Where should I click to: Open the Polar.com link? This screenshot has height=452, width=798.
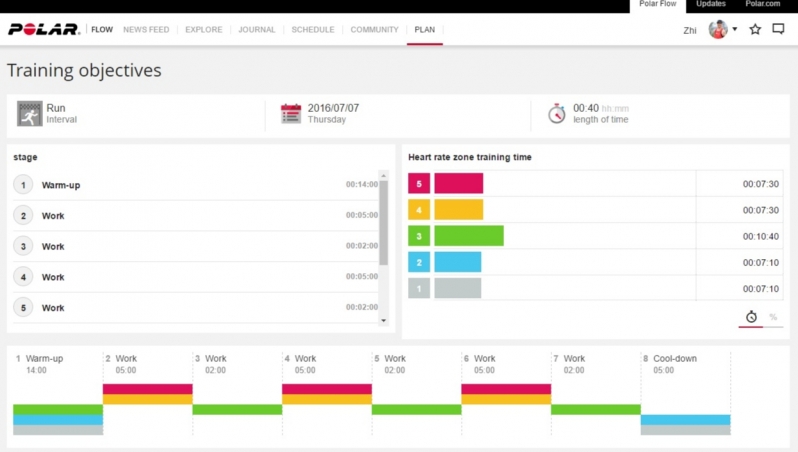[x=762, y=5]
